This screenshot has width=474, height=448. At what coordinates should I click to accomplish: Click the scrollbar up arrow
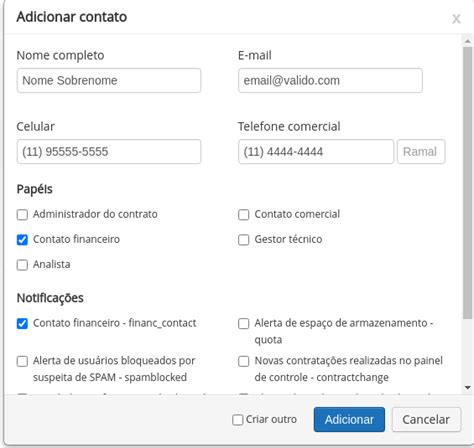pos(468,41)
